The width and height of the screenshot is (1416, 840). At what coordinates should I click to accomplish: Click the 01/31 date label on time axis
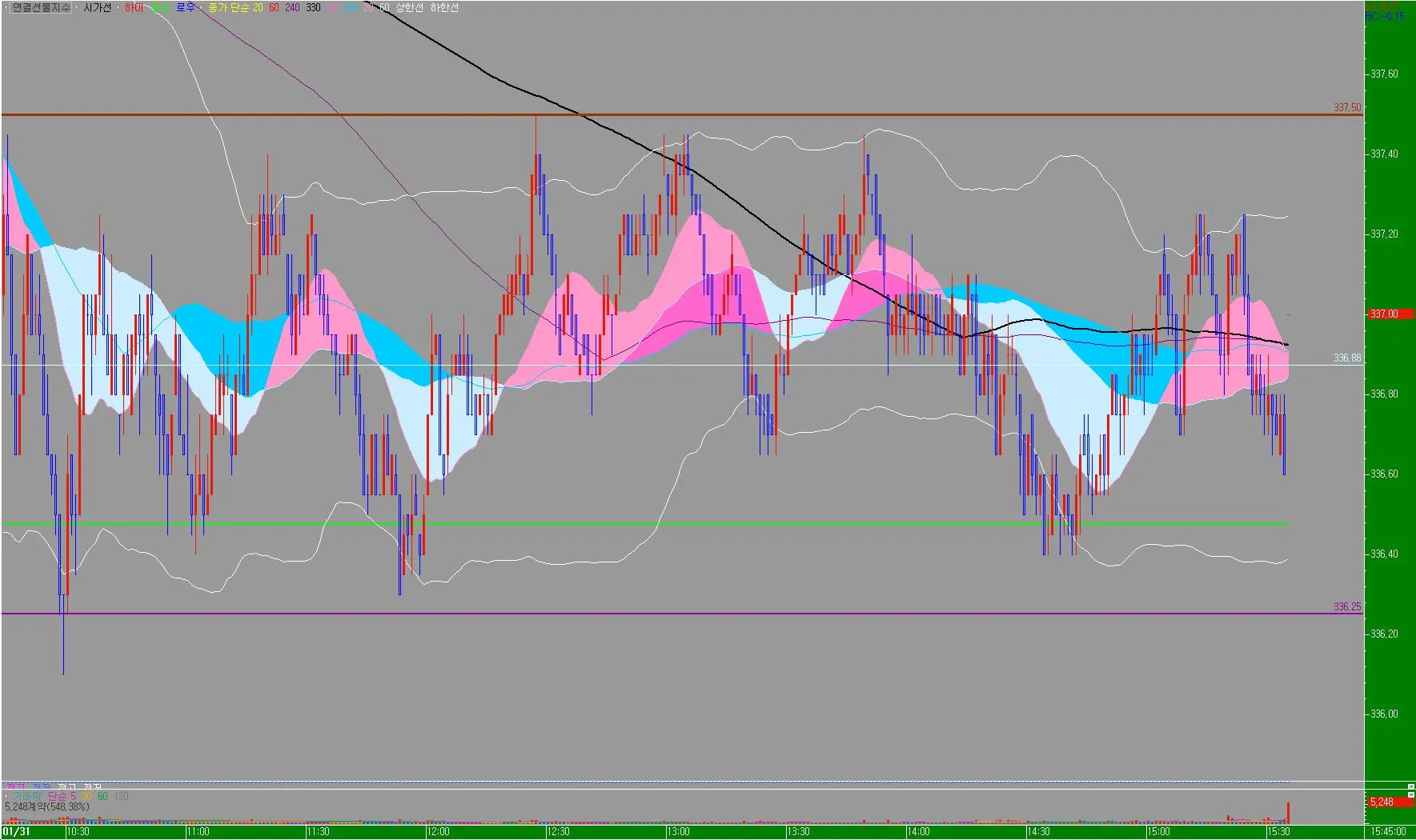(16, 831)
